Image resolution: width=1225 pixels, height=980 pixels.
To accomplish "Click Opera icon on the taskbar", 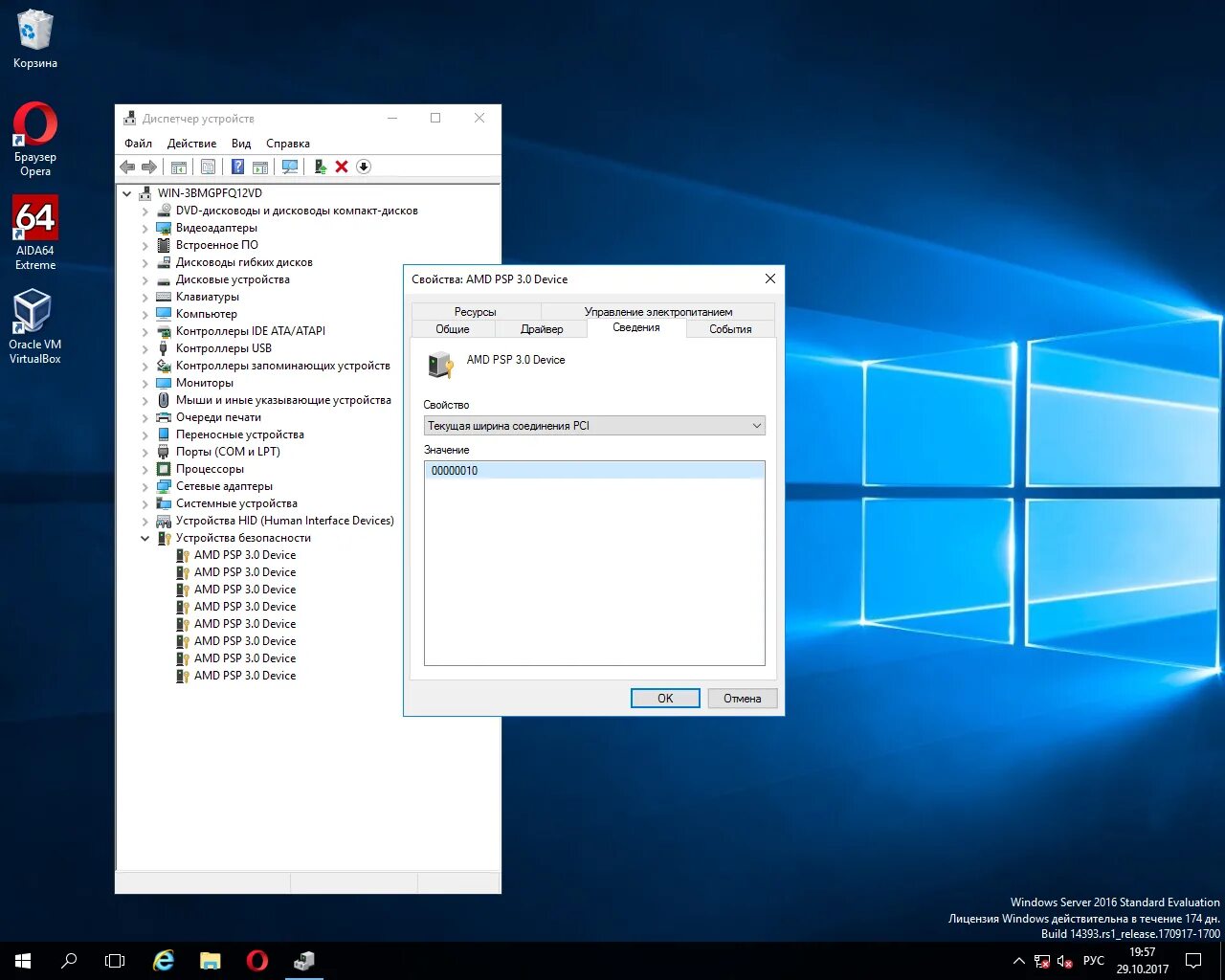I will (x=256, y=961).
